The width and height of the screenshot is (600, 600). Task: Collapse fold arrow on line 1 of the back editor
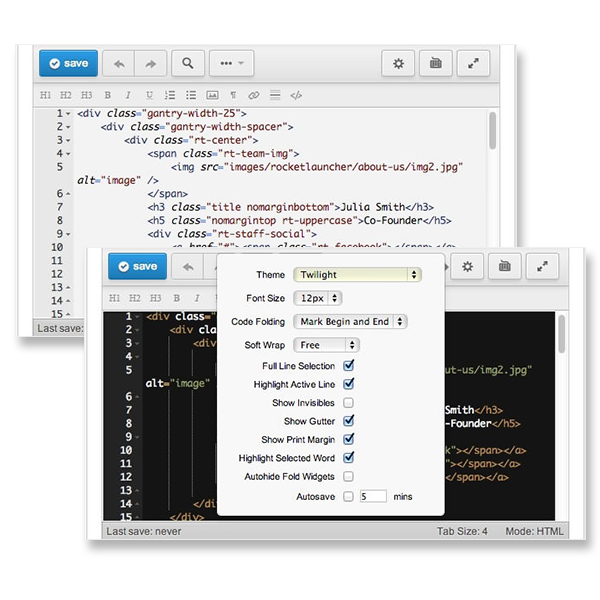68,114
